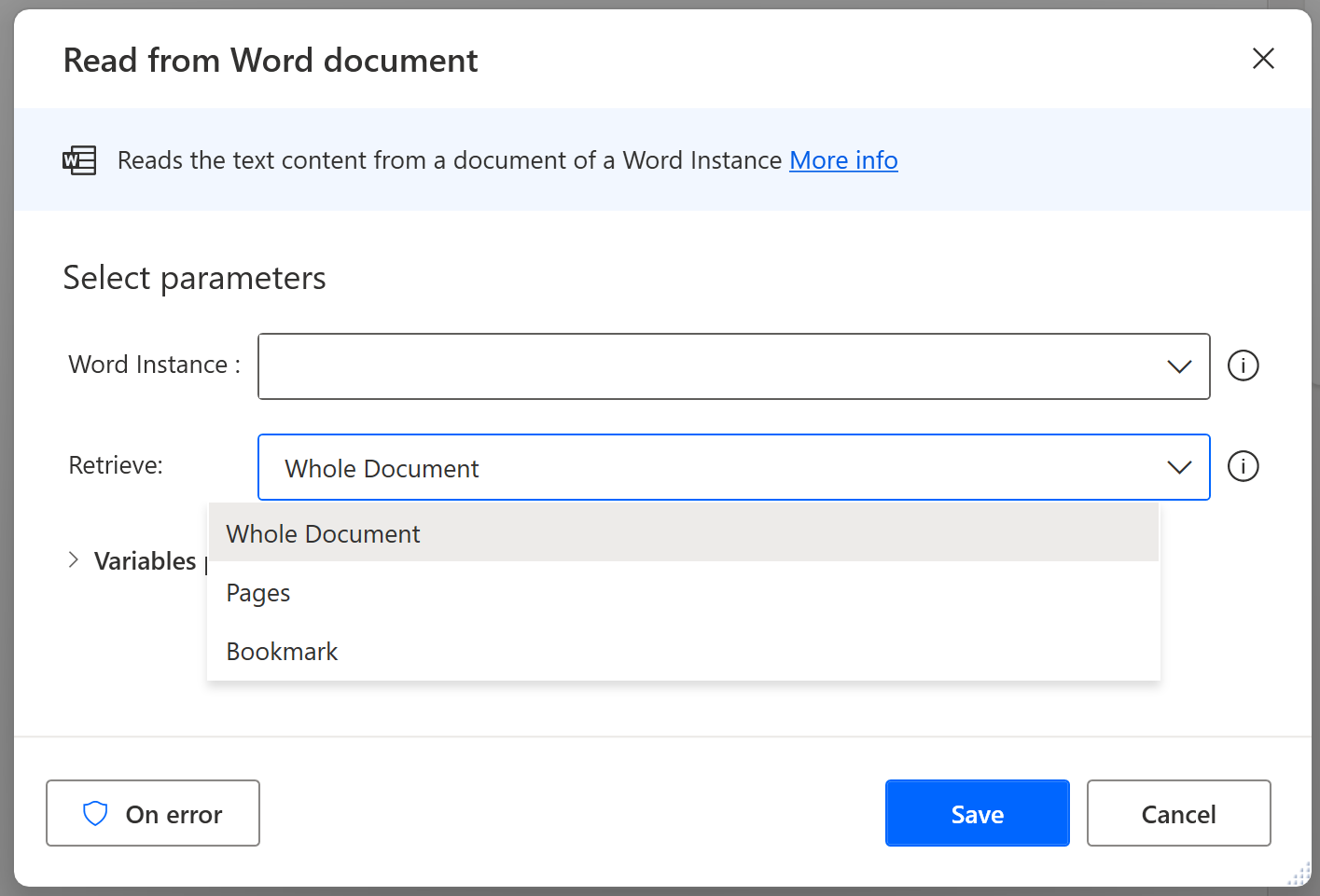Collapse the Retrieve dropdown via its chevron
Image resolution: width=1320 pixels, height=896 pixels.
(x=1179, y=467)
